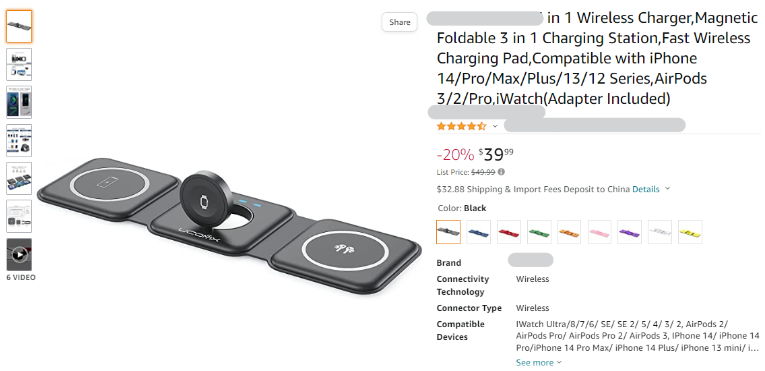Open the star rating dropdown chevron
The height and width of the screenshot is (371, 765).
(495, 126)
